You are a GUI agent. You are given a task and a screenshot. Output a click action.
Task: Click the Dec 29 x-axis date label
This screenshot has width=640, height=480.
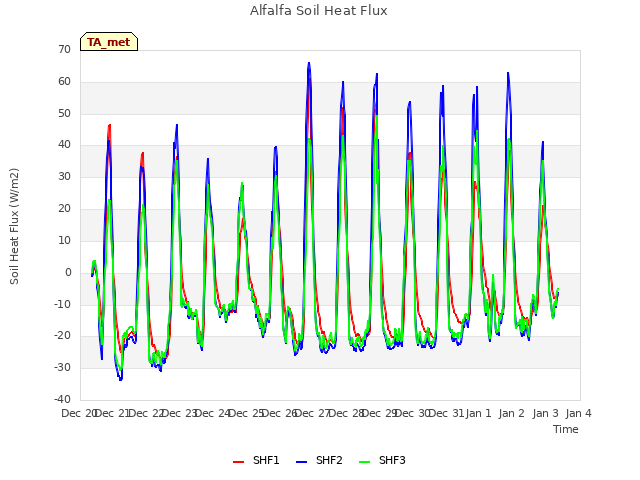point(380,413)
